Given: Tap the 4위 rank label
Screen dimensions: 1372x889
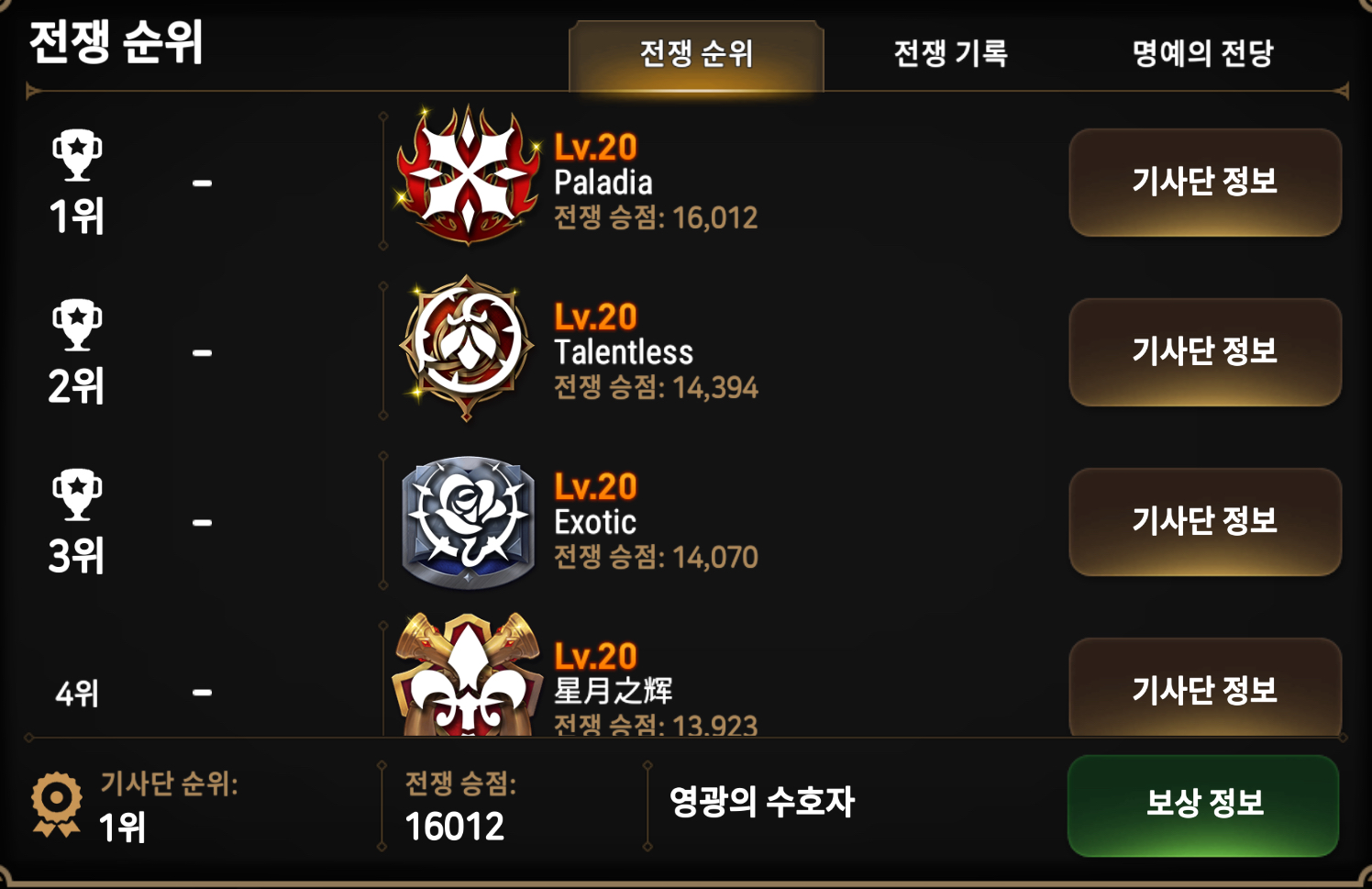Looking at the screenshot, I should pyautogui.click(x=77, y=694).
